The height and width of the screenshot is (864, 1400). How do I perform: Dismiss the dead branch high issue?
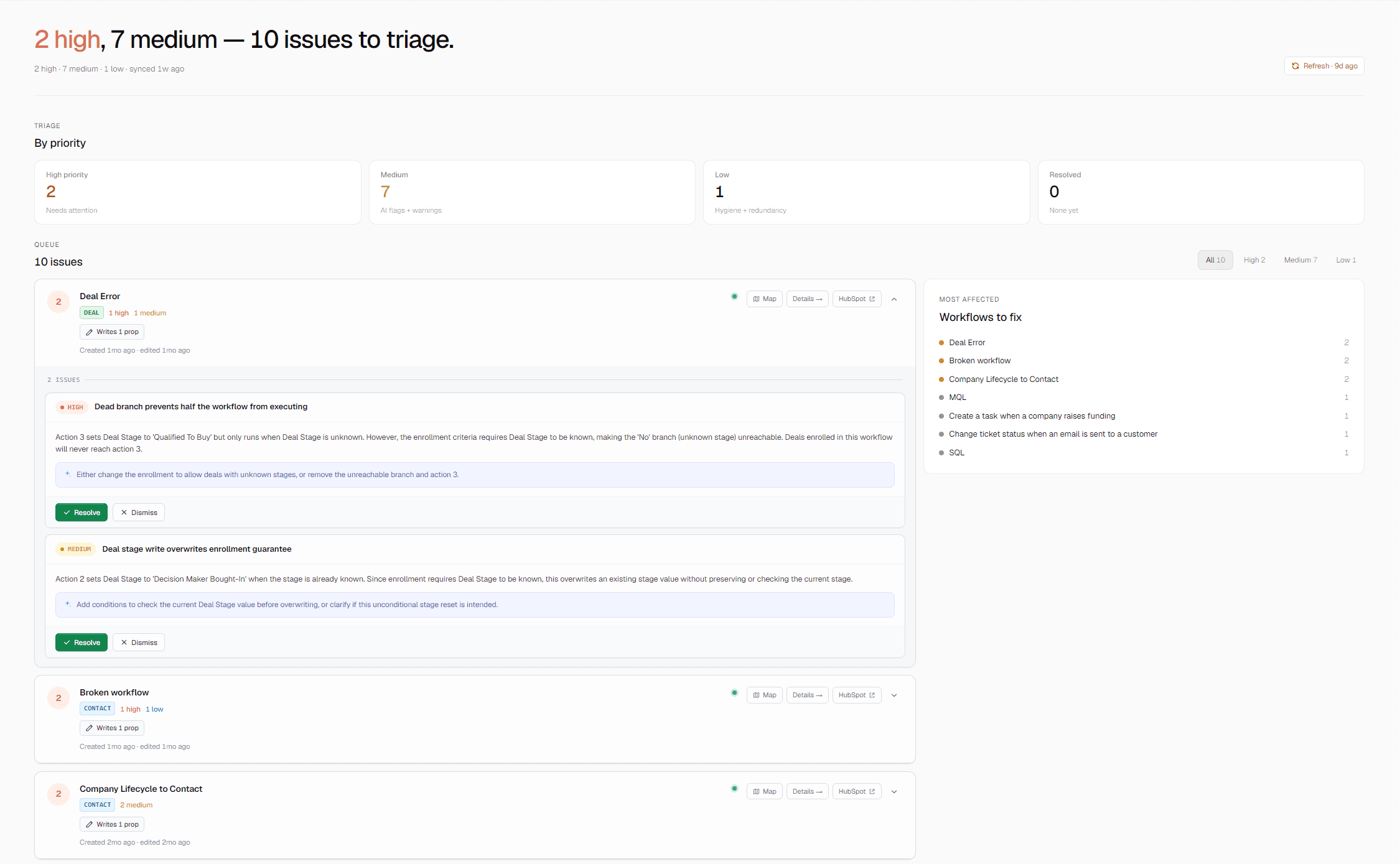point(139,513)
